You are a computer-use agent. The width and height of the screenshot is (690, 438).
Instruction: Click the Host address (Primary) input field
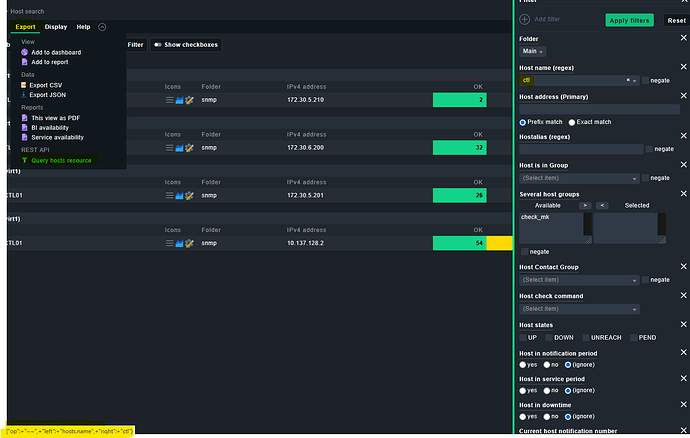coord(599,109)
